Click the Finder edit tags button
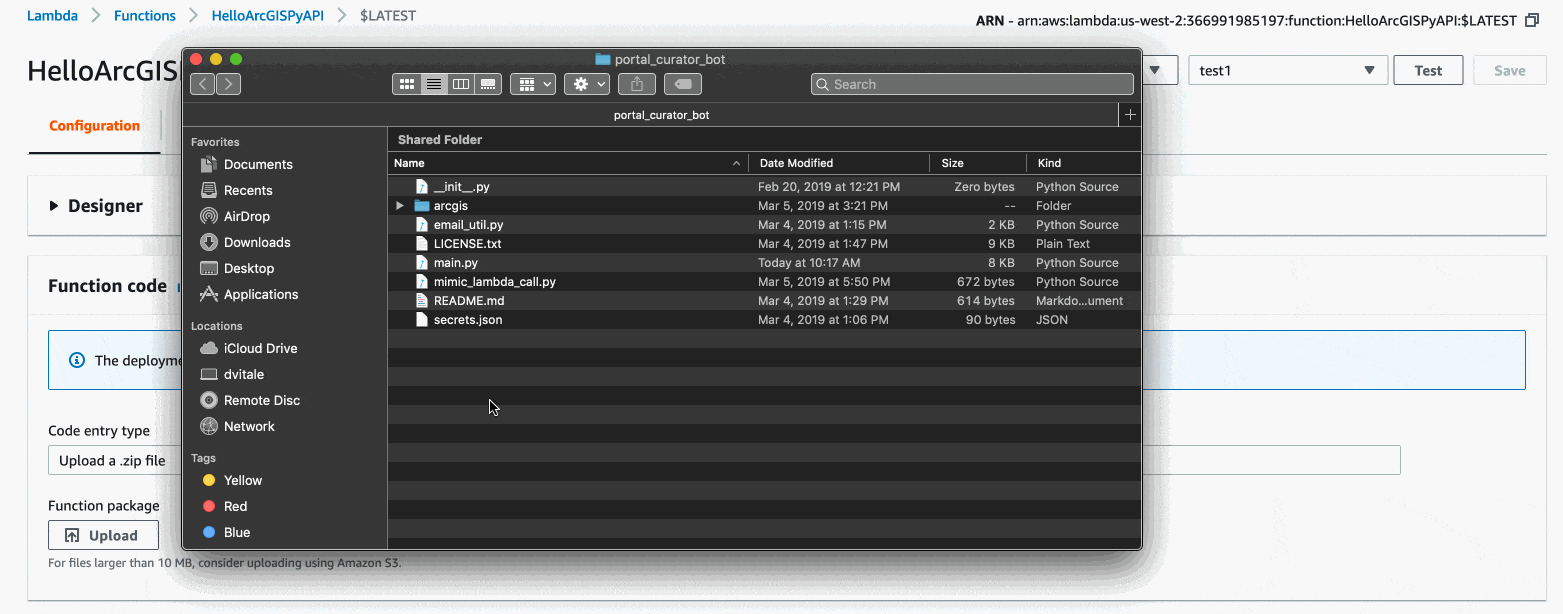Screen dimensions: 1563x614 pyautogui.click(x=682, y=84)
